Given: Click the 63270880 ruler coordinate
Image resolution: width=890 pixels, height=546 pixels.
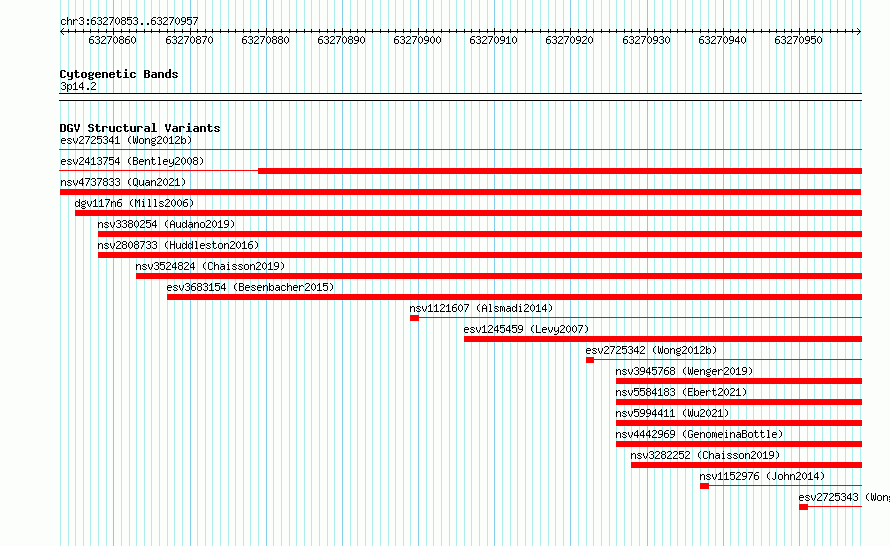Looking at the screenshot, I should [x=265, y=40].
